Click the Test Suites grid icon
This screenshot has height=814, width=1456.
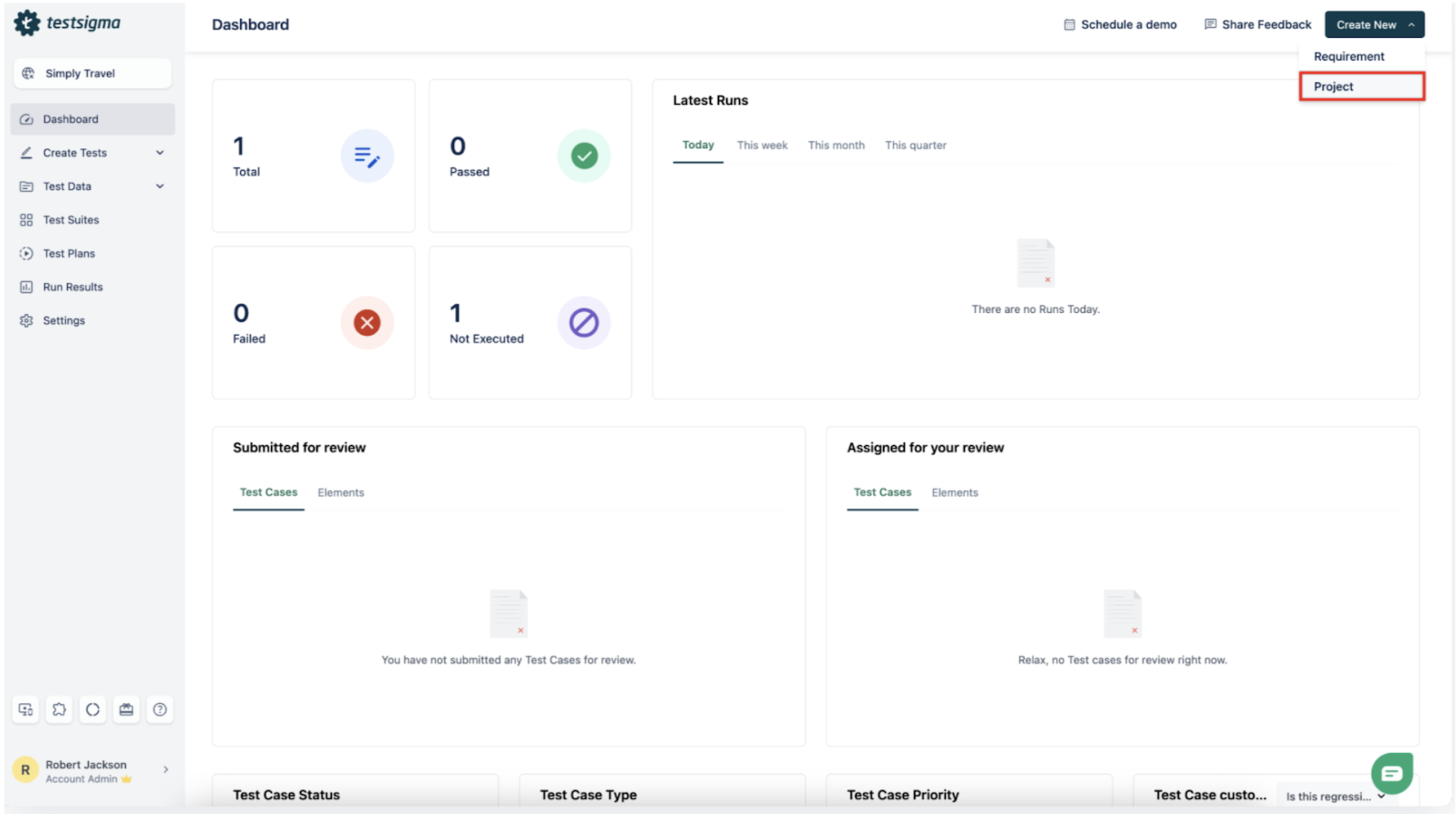tap(26, 220)
